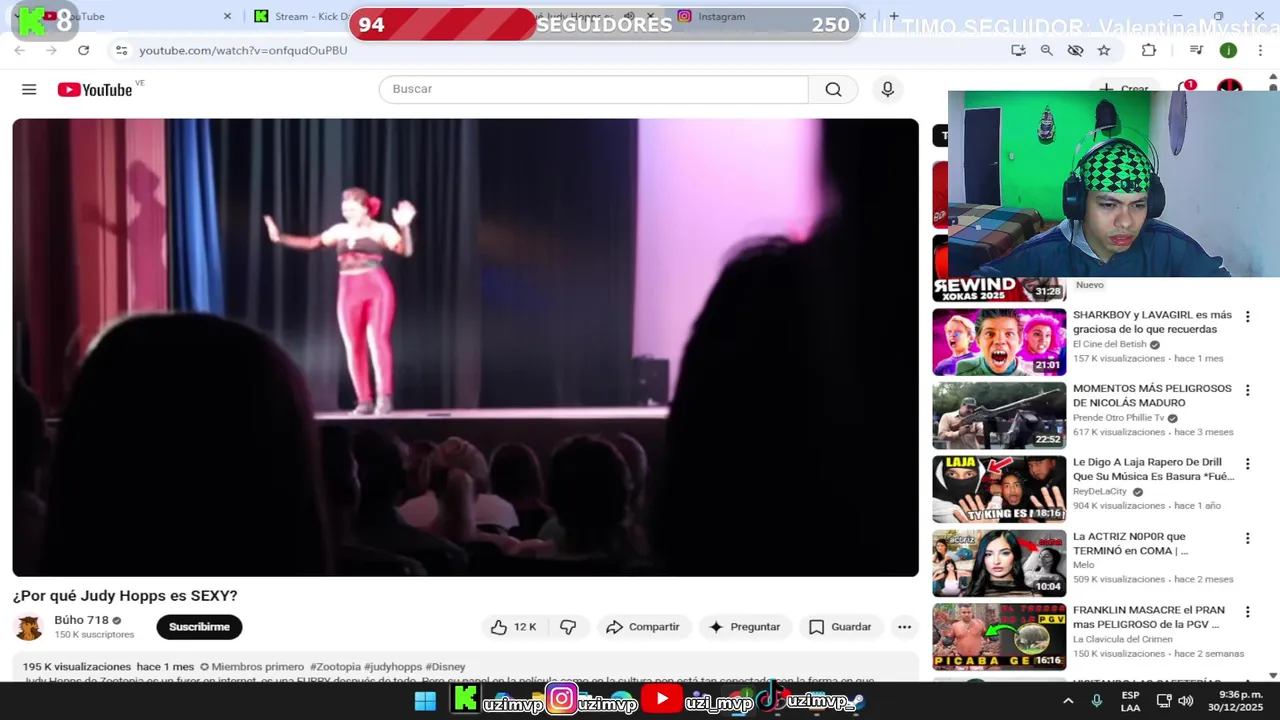The width and height of the screenshot is (1280, 720).
Task: Dislike the video with thumbs down
Action: point(568,627)
